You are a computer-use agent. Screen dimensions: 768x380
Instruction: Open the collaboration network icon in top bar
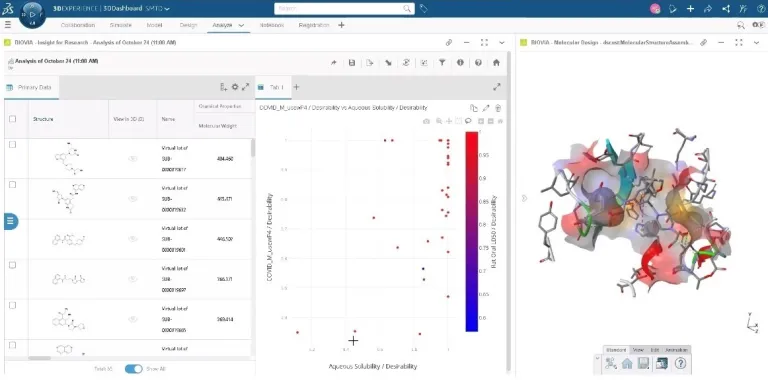point(726,8)
